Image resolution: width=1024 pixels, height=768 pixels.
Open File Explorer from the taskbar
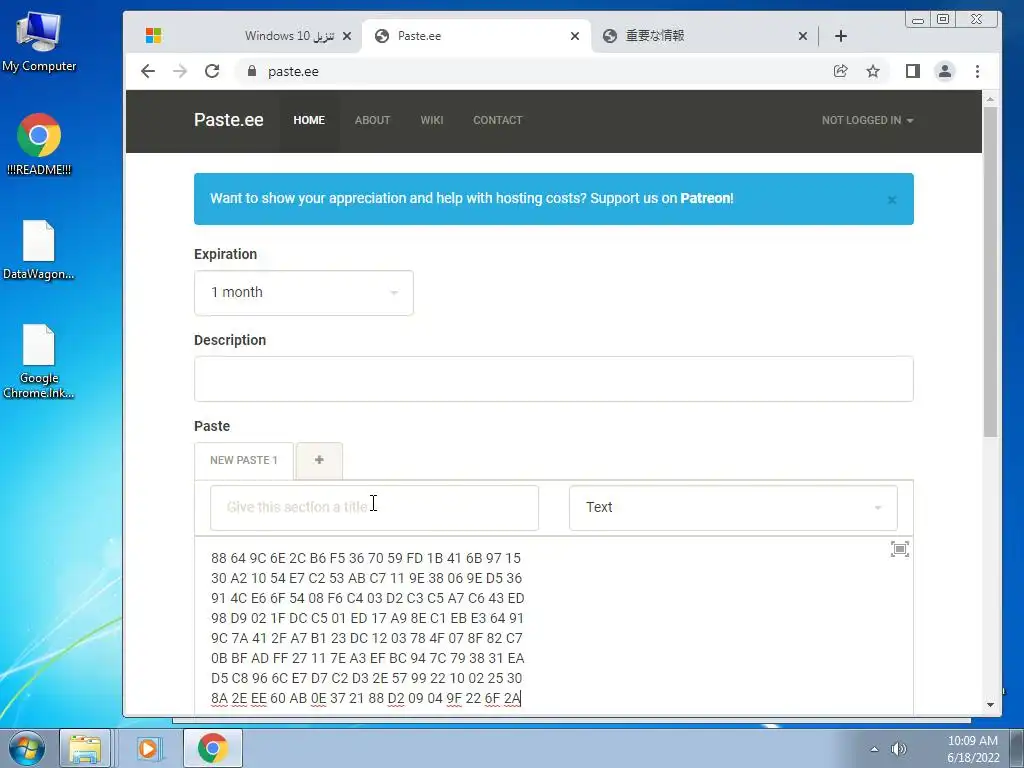[x=85, y=748]
